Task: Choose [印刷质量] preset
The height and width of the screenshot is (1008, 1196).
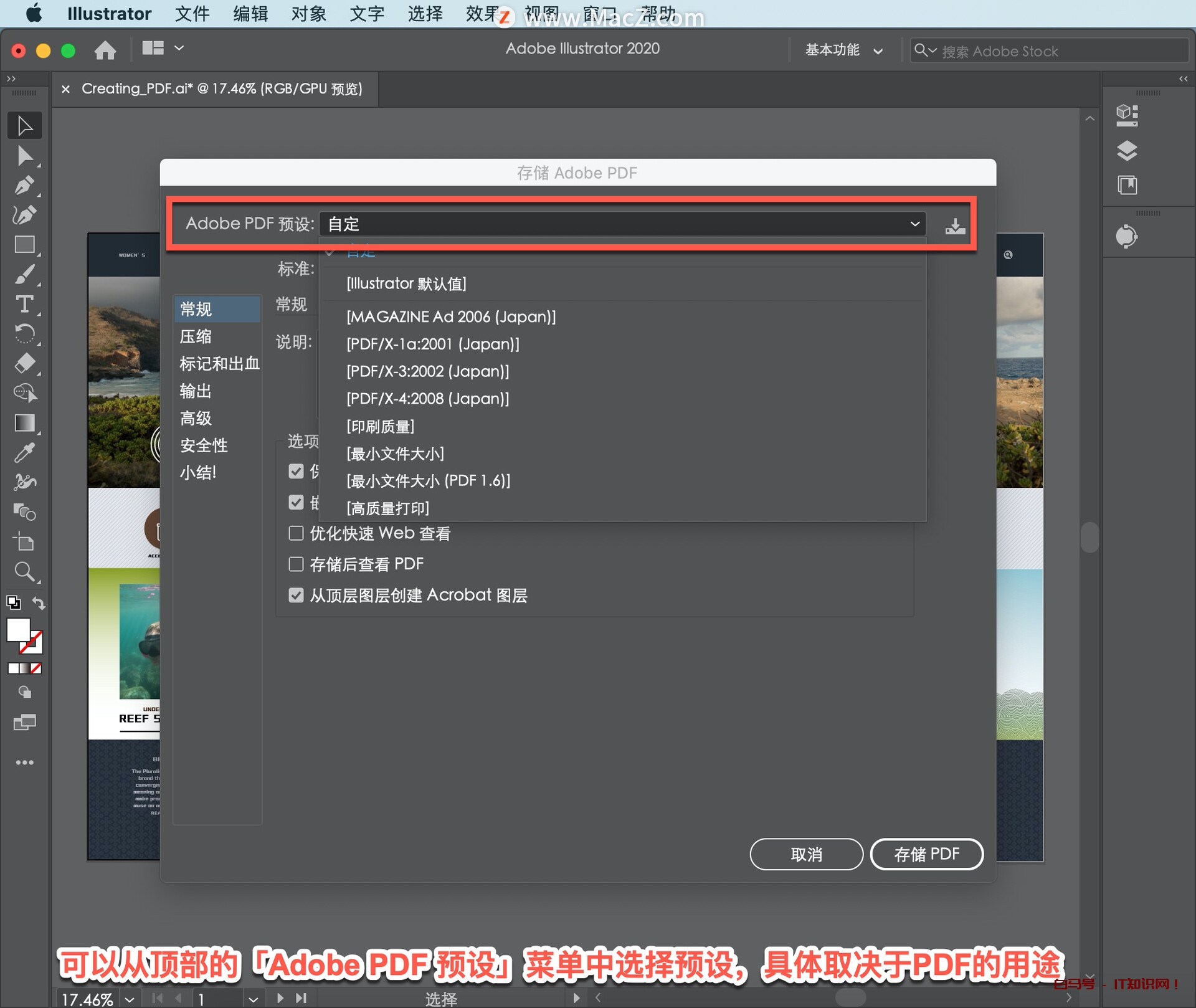Action: point(380,427)
